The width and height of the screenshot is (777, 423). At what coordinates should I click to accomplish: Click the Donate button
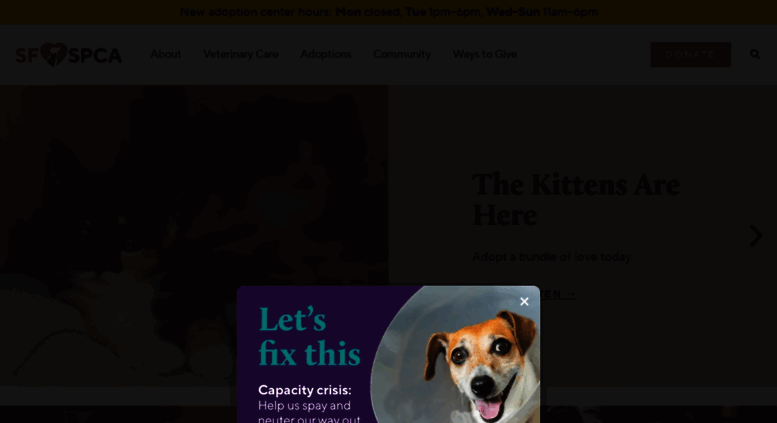[690, 54]
